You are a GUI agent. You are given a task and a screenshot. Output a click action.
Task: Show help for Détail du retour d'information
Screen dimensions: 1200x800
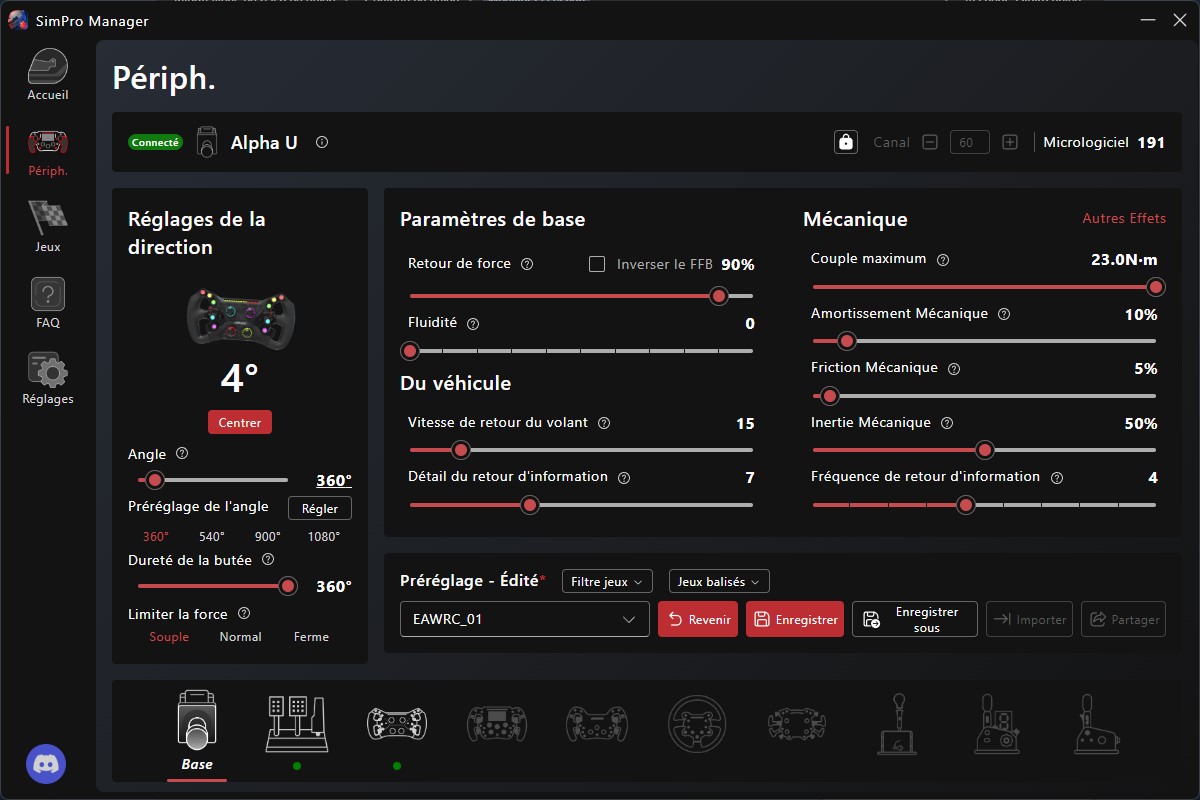pyautogui.click(x=624, y=478)
